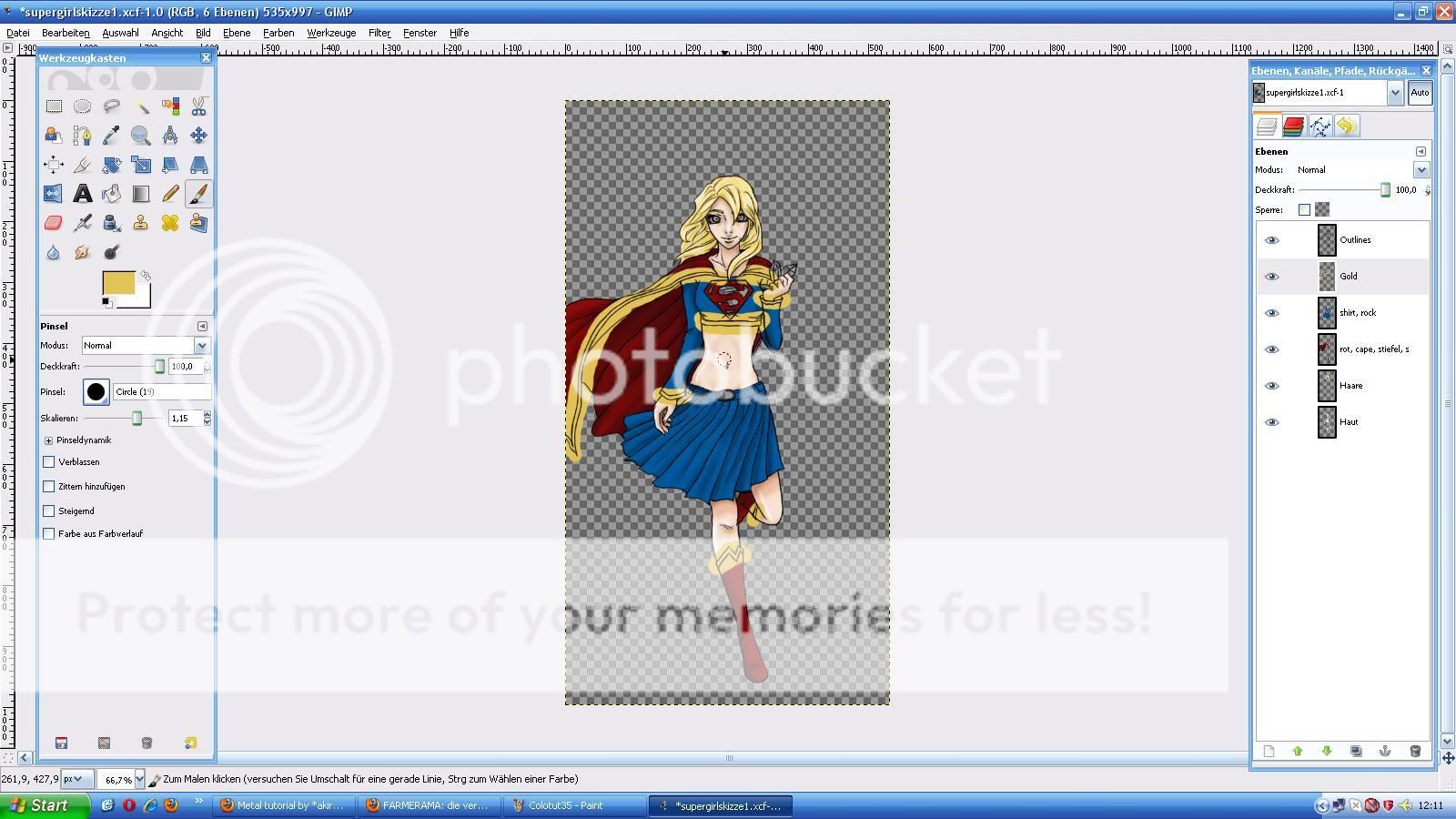
Task: Open the Pinsel tool options menu arrow
Action: pyautogui.click(x=202, y=327)
